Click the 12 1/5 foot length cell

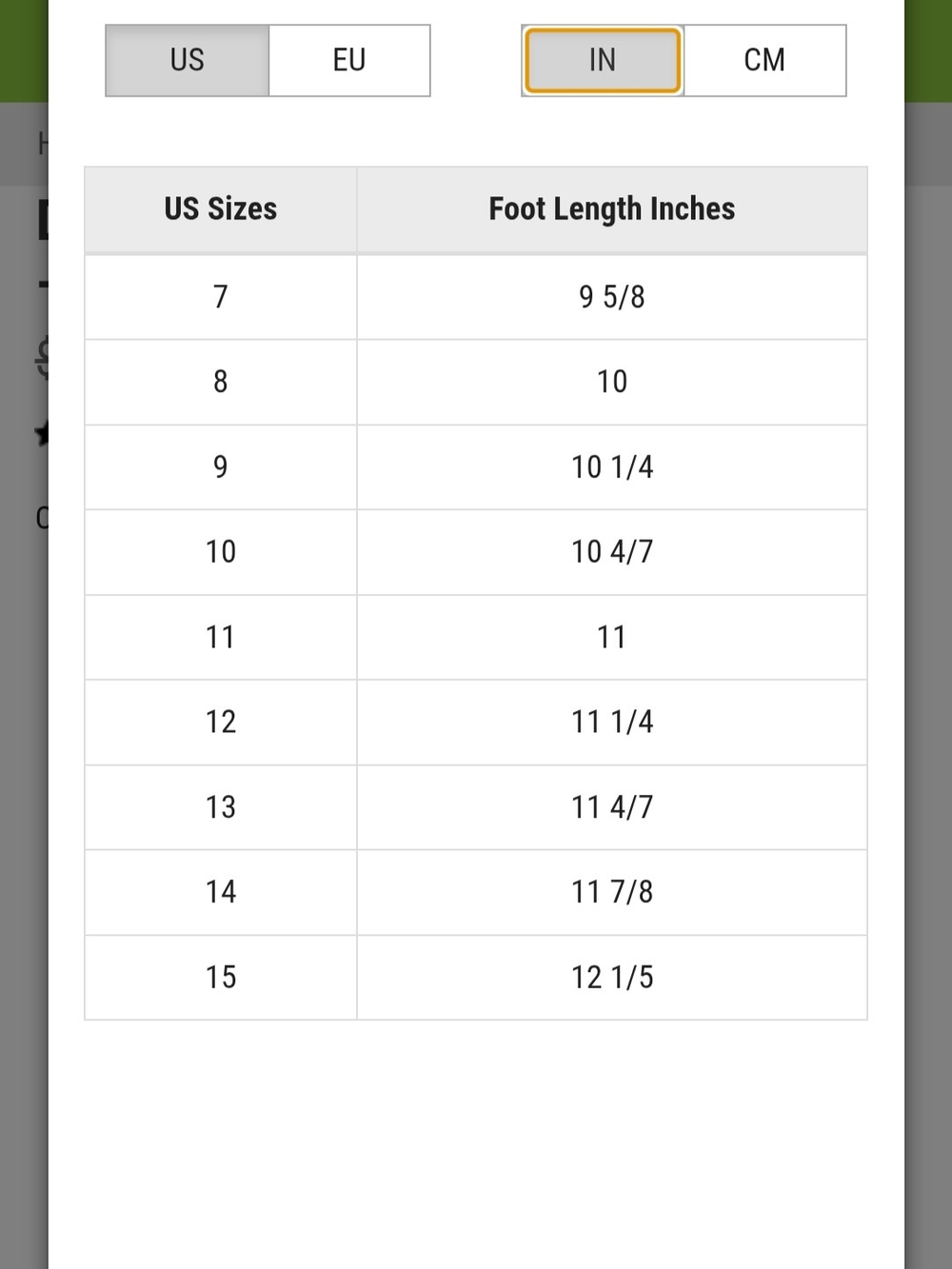(x=612, y=978)
